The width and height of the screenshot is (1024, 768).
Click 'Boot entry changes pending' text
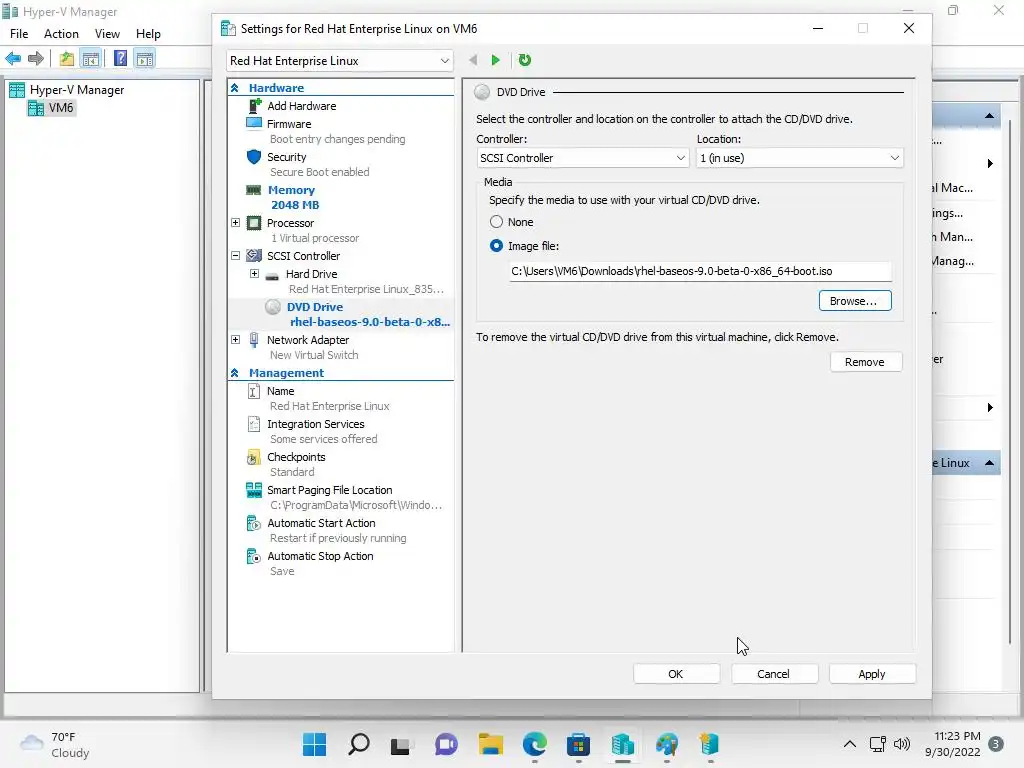[338, 139]
